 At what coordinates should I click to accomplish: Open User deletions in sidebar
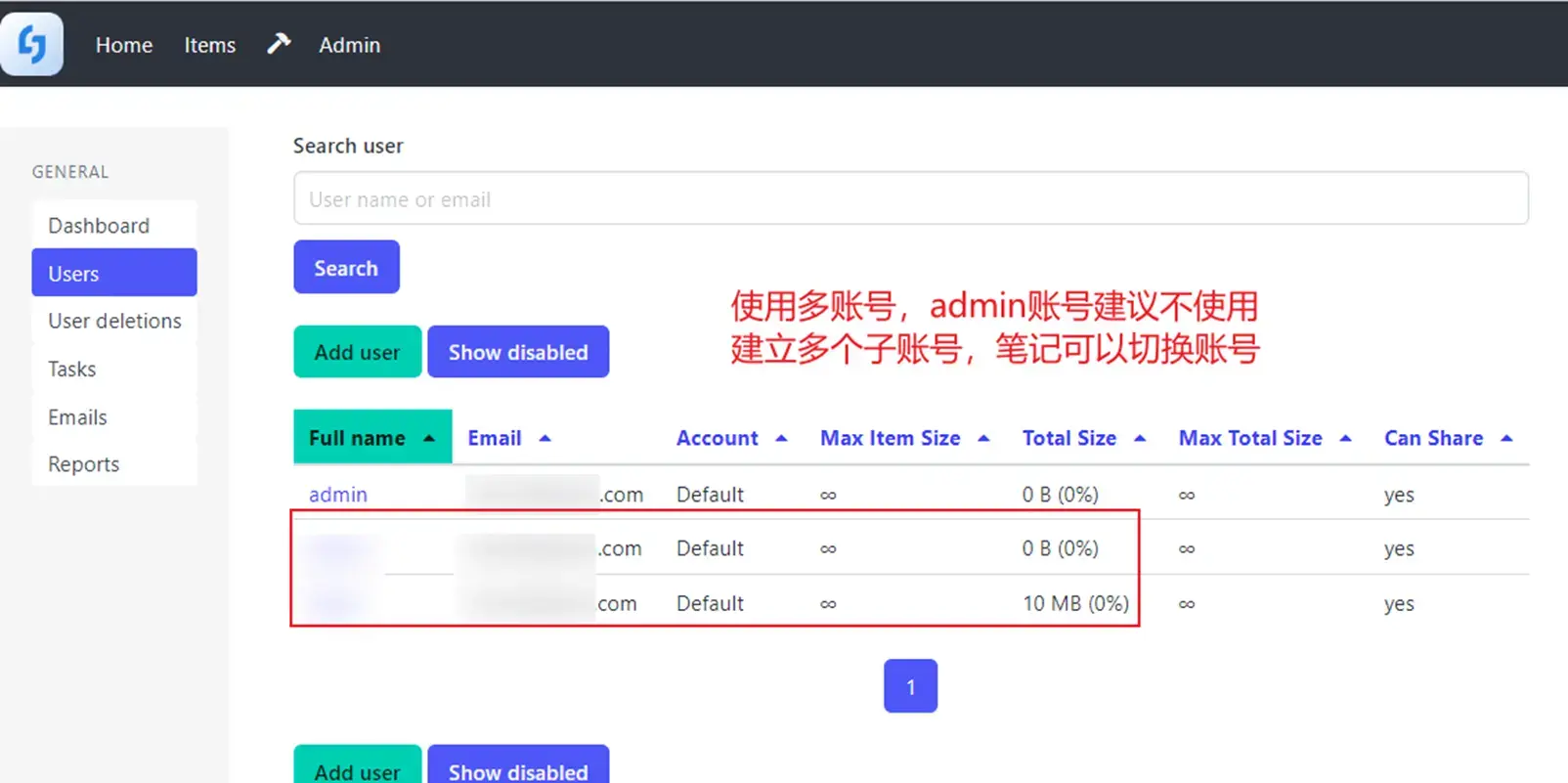click(x=114, y=321)
